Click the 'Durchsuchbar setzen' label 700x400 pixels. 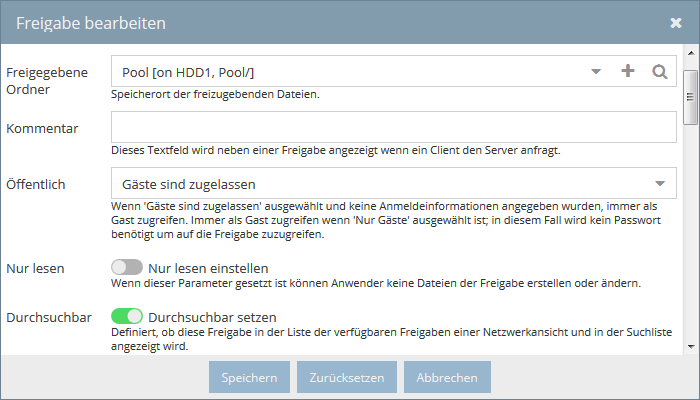coord(212,317)
